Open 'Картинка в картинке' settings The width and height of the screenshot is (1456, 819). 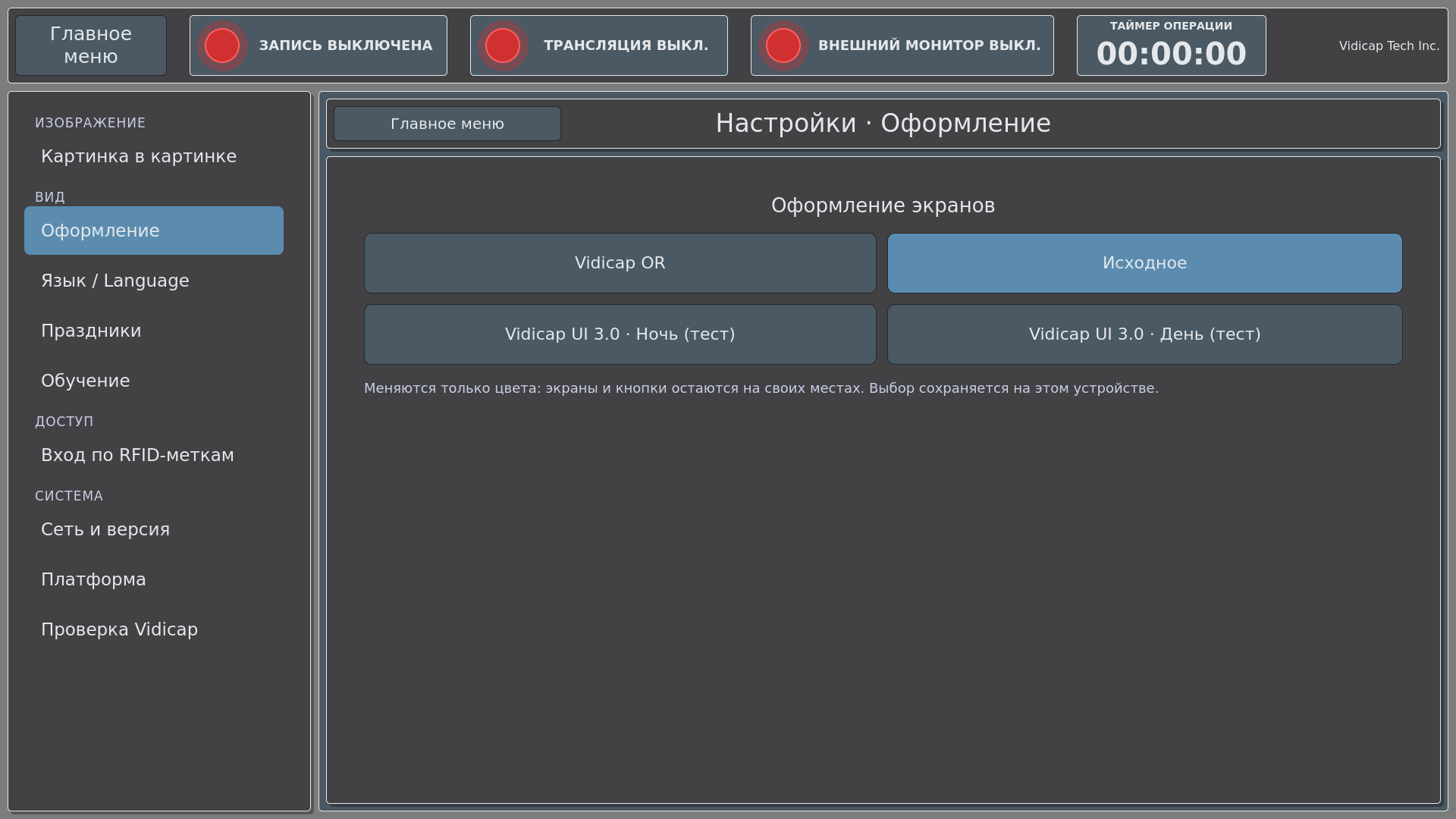(x=154, y=156)
